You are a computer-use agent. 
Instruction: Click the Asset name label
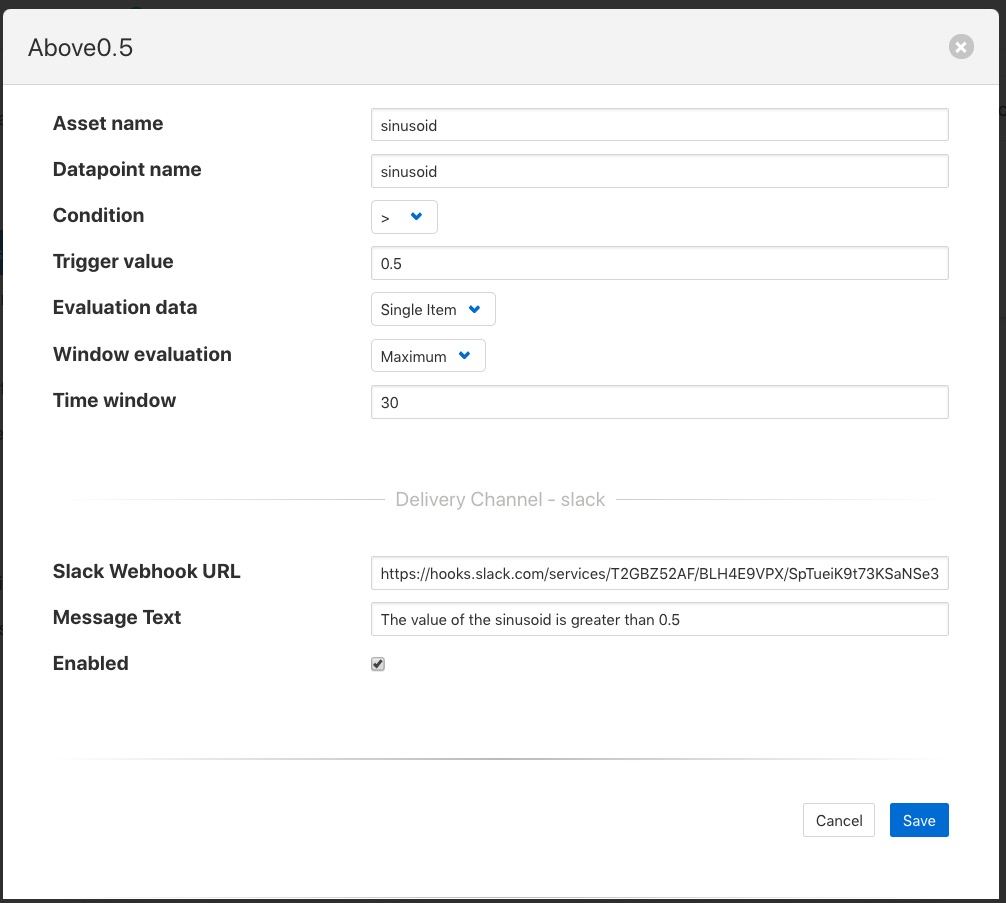(108, 124)
